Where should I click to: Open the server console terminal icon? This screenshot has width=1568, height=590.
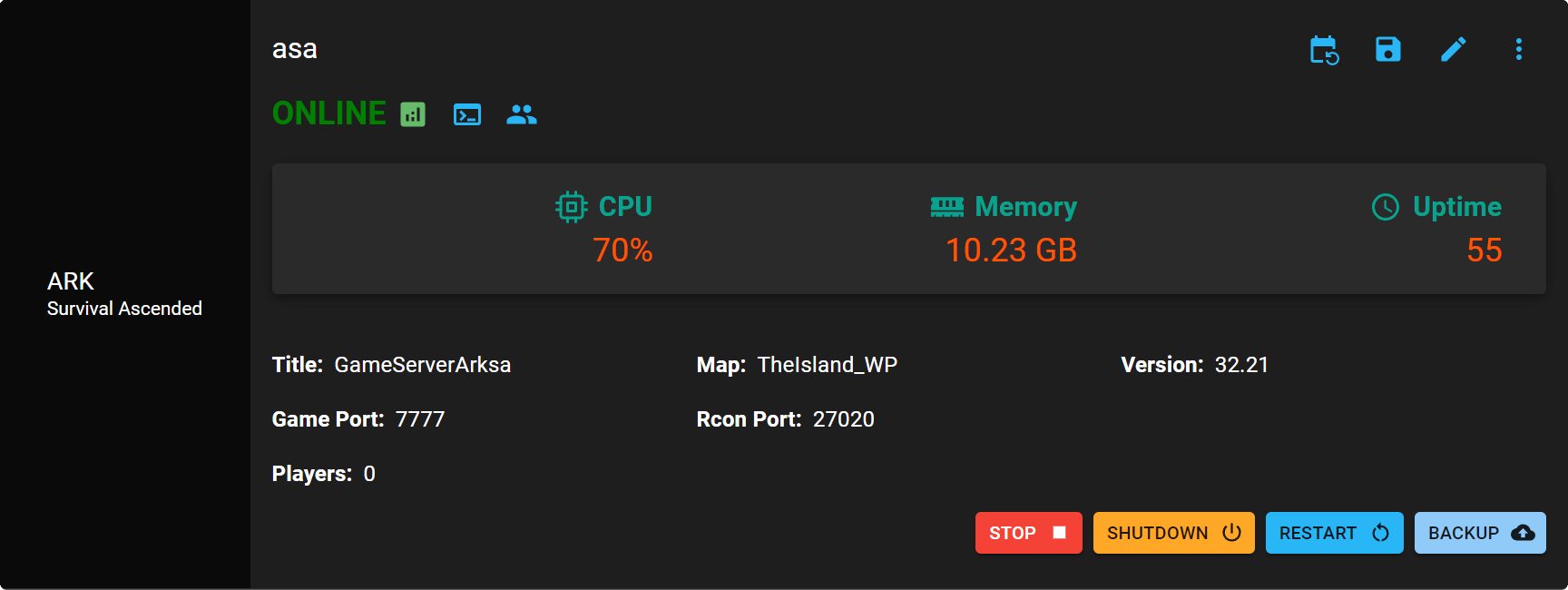click(x=467, y=114)
